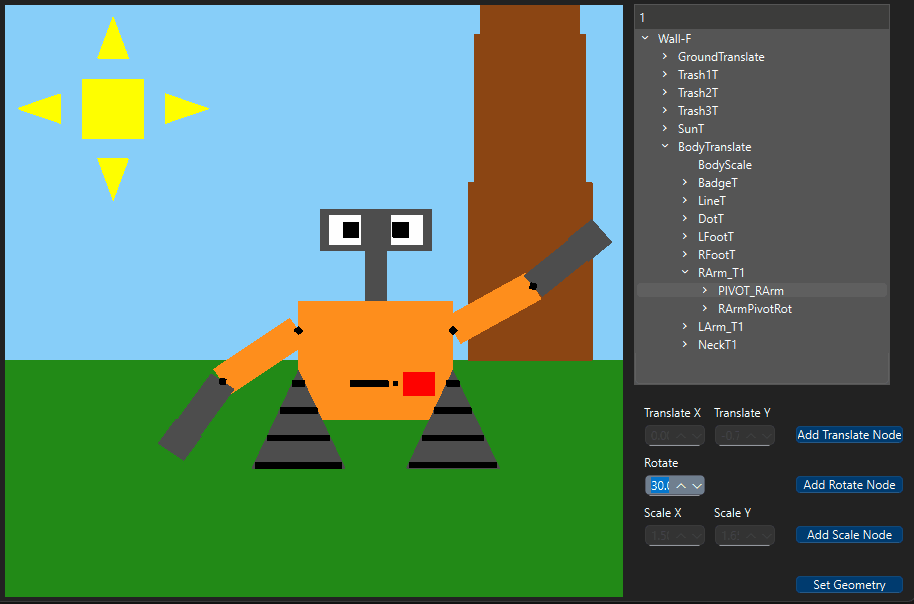Collapse the Wall-F root node

[x=645, y=38]
